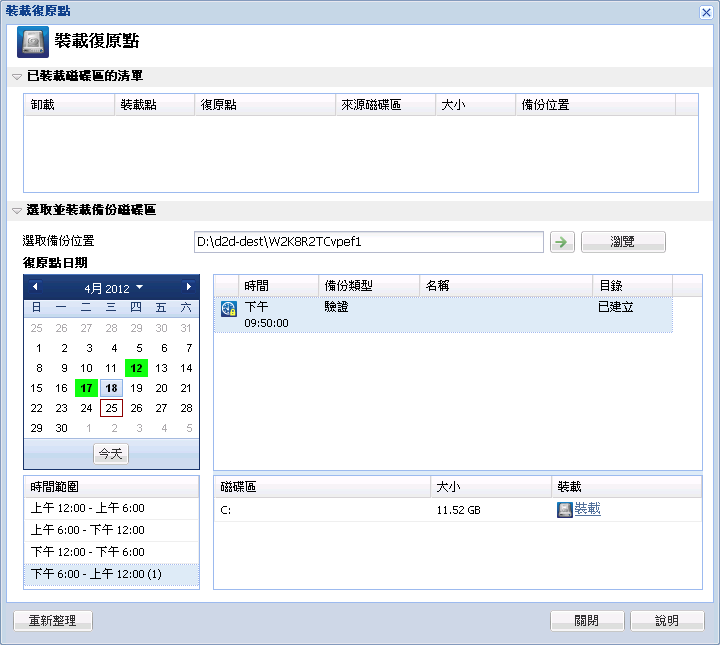Click the recovery point globe-lock icon at 09:50:00
Image resolution: width=720 pixels, height=645 pixels.
tap(229, 309)
